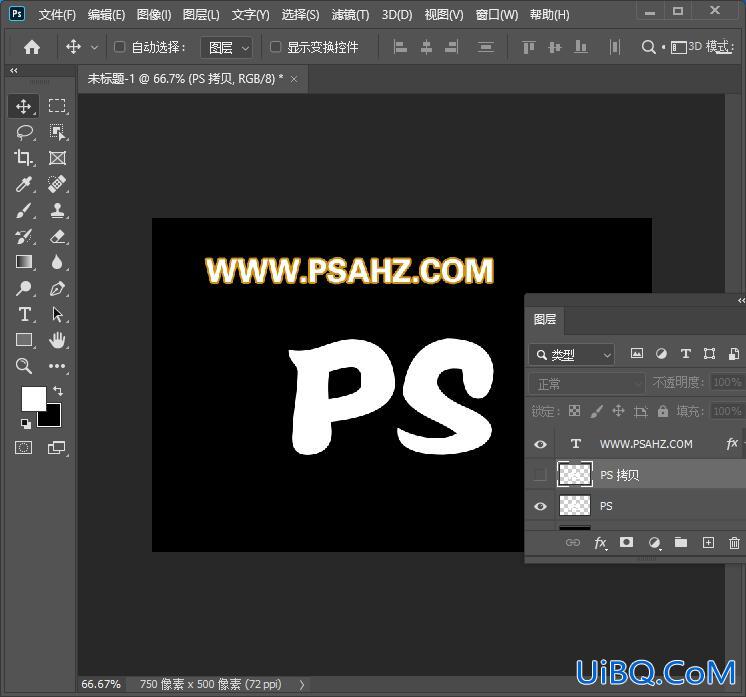Open the 编辑(E) menu
Viewport: 746px width, 697px height.
(107, 15)
